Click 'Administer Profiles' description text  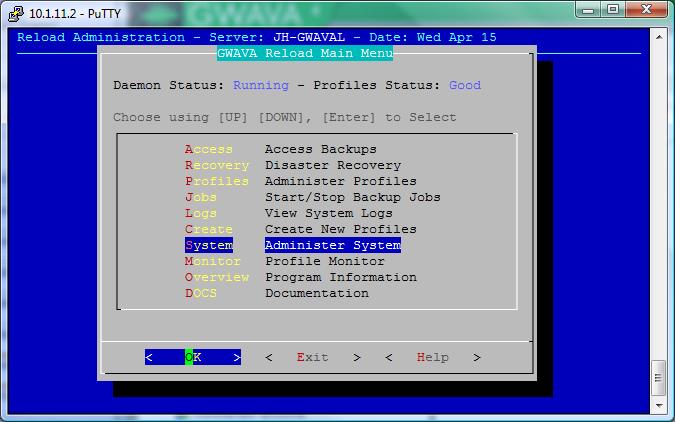[341, 181]
